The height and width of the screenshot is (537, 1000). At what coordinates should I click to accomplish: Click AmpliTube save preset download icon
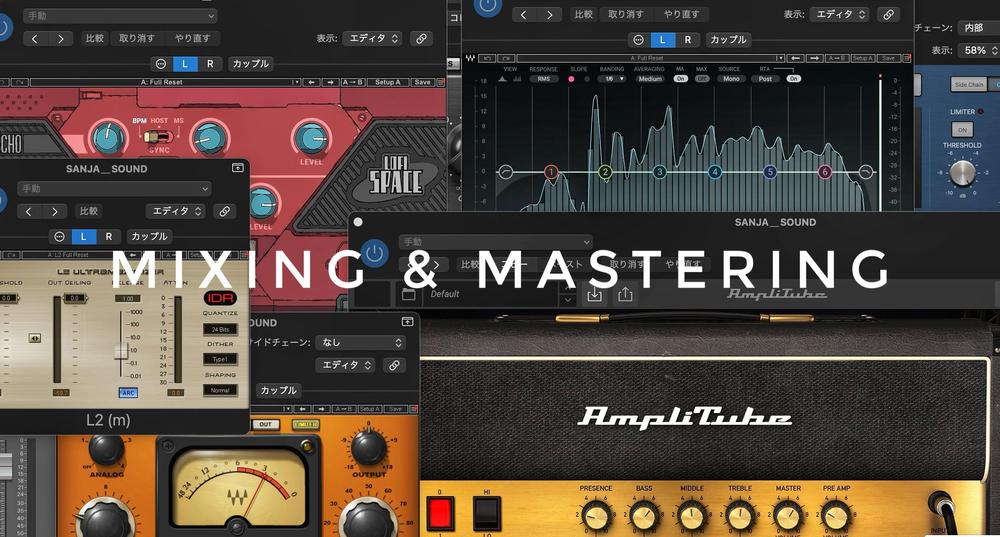pos(594,294)
